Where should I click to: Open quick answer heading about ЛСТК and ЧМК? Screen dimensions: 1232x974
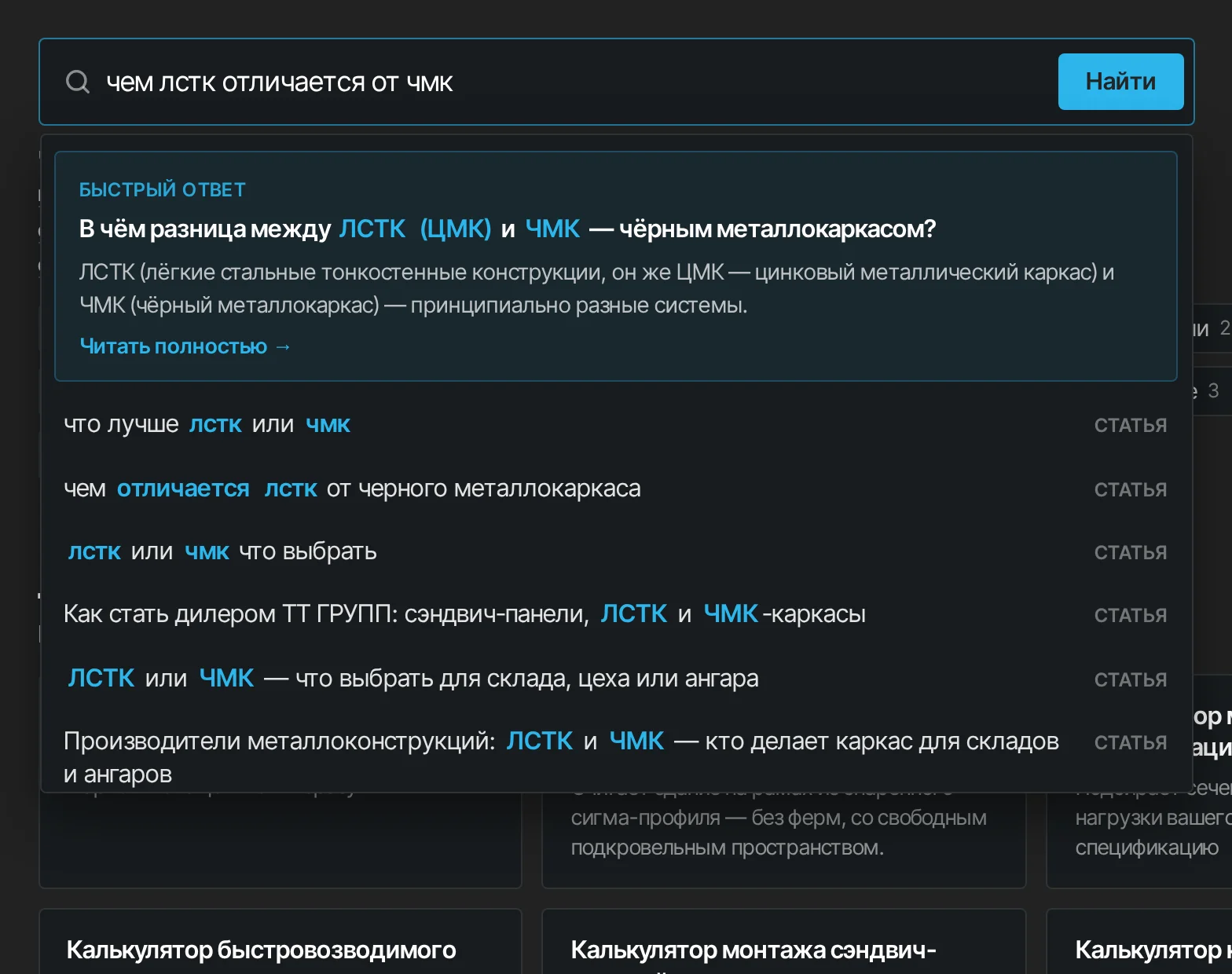pos(508,229)
